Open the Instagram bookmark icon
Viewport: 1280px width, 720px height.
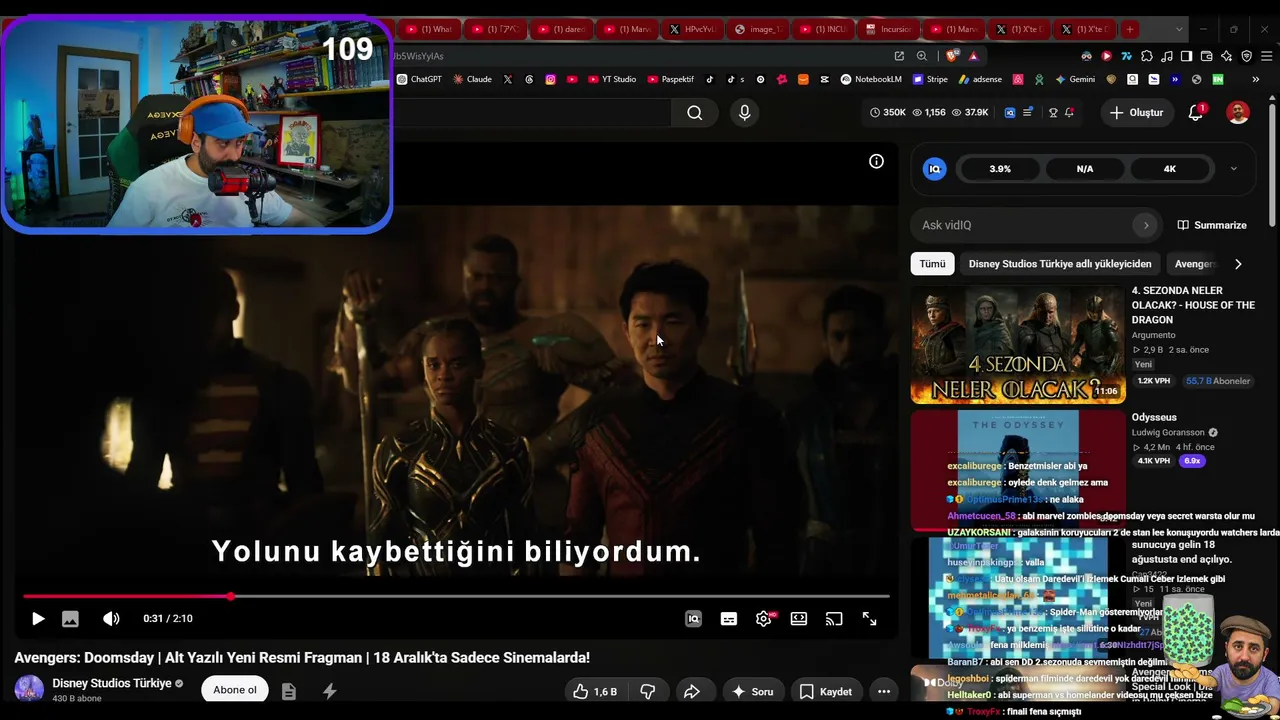point(550,79)
